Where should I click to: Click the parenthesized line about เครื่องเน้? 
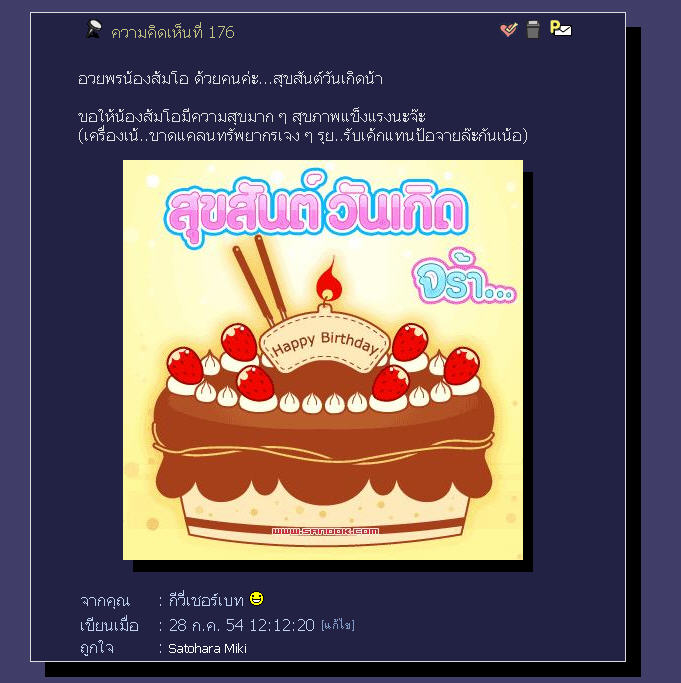pyautogui.click(x=303, y=135)
